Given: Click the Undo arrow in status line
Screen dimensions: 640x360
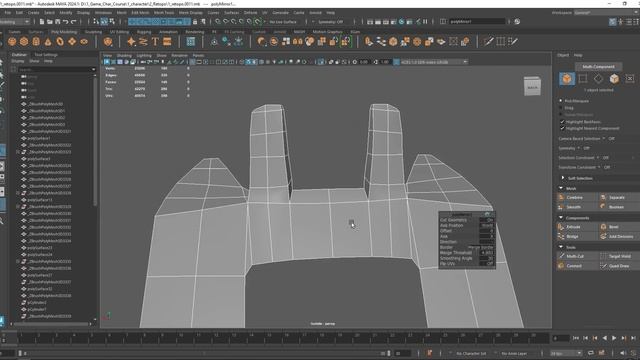Looking at the screenshot, I should (x=66, y=22).
